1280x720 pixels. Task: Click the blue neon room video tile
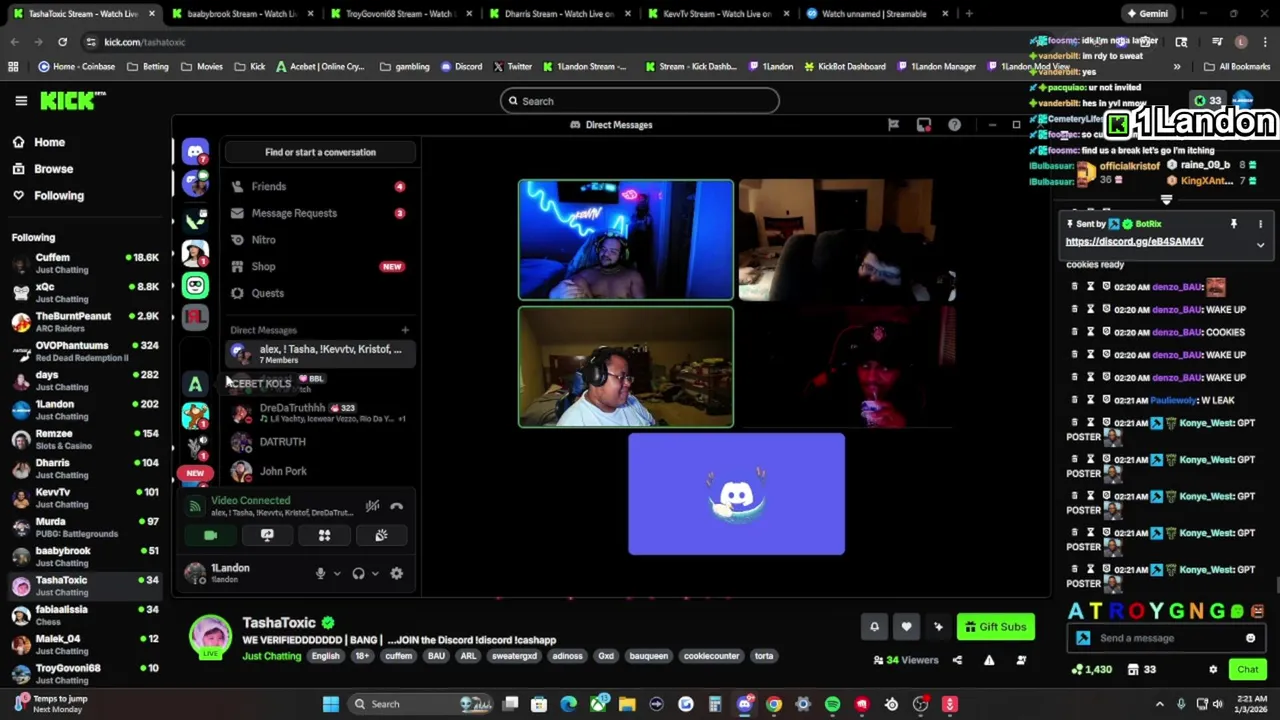pyautogui.click(x=626, y=240)
